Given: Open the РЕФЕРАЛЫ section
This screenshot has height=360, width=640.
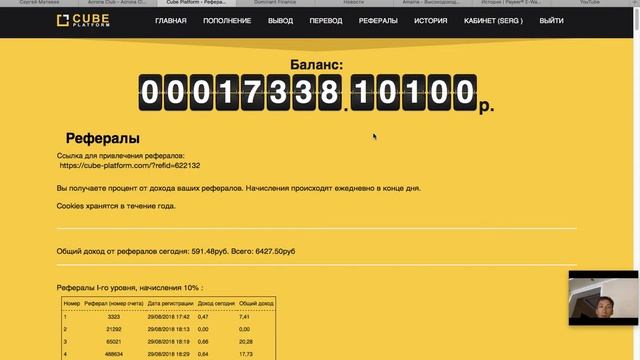Looking at the screenshot, I should click(378, 21).
